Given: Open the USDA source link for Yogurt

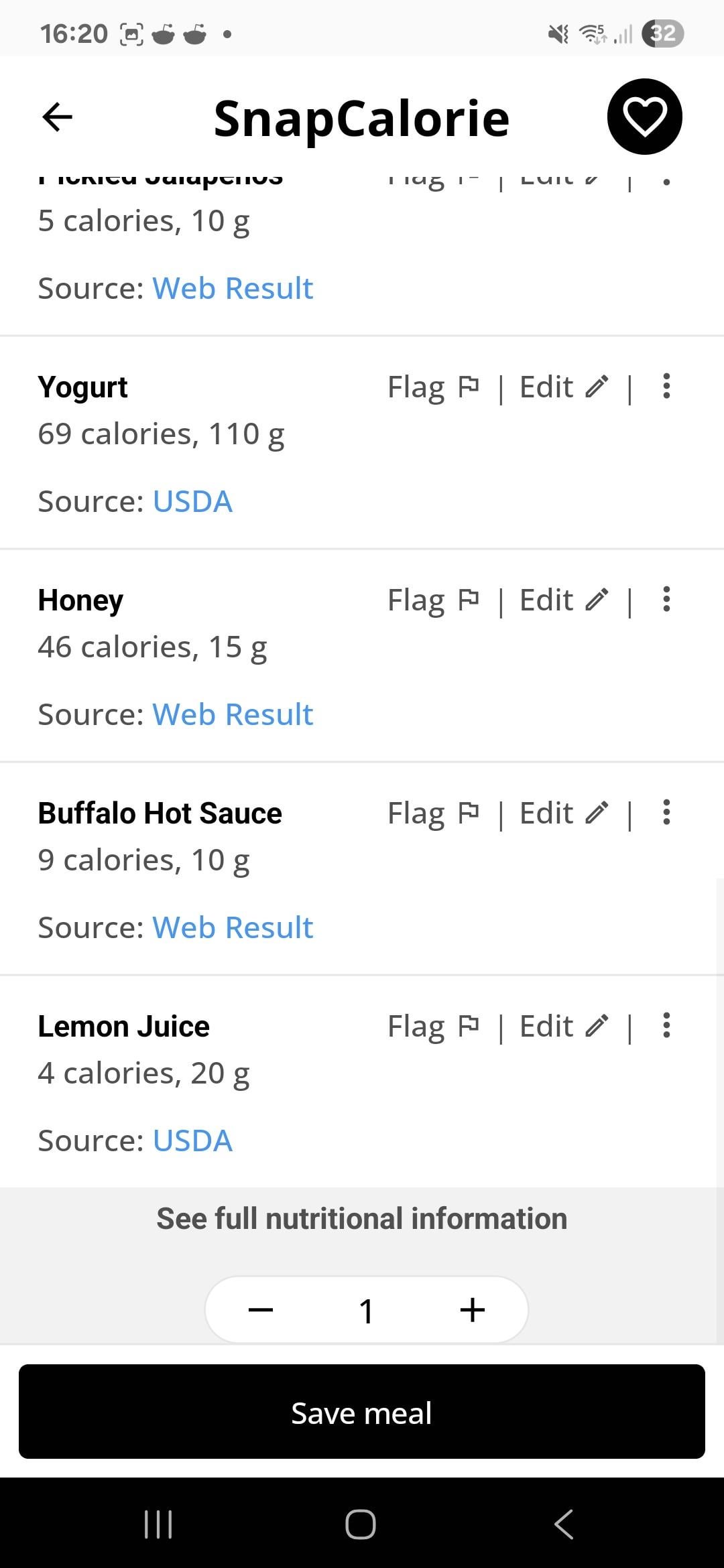Looking at the screenshot, I should click(x=192, y=501).
